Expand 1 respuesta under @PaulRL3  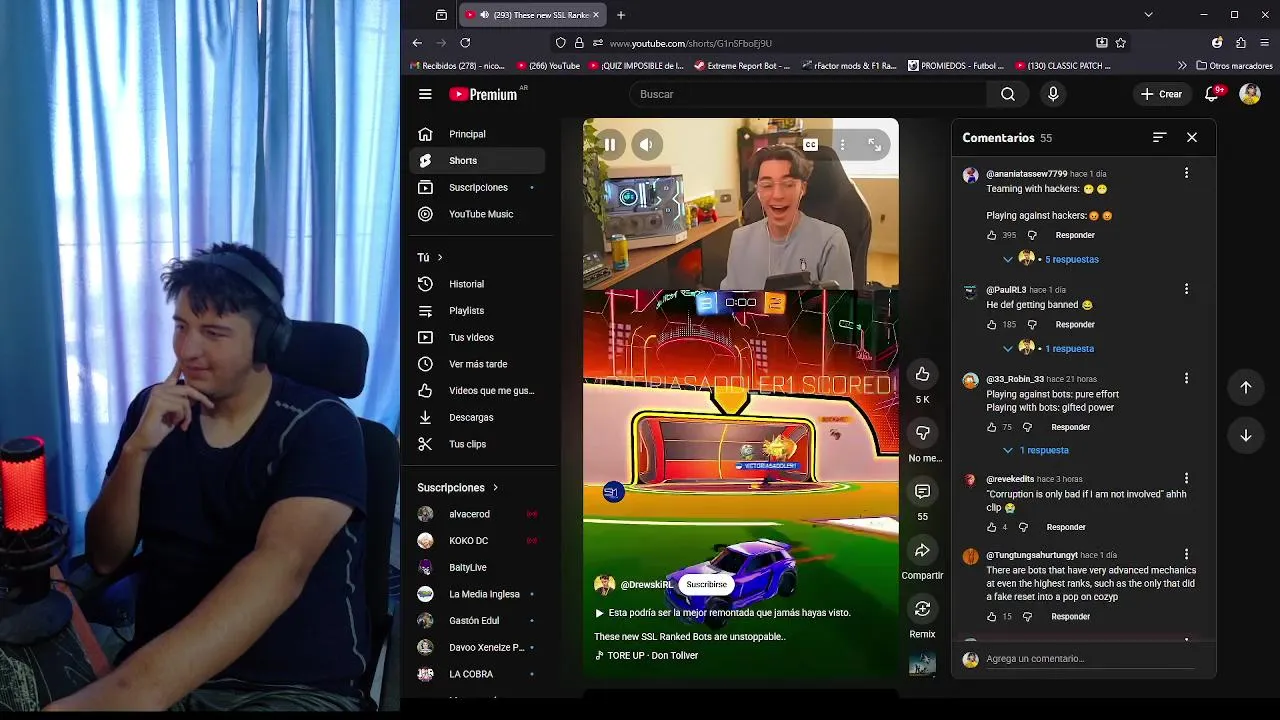(x=1048, y=348)
